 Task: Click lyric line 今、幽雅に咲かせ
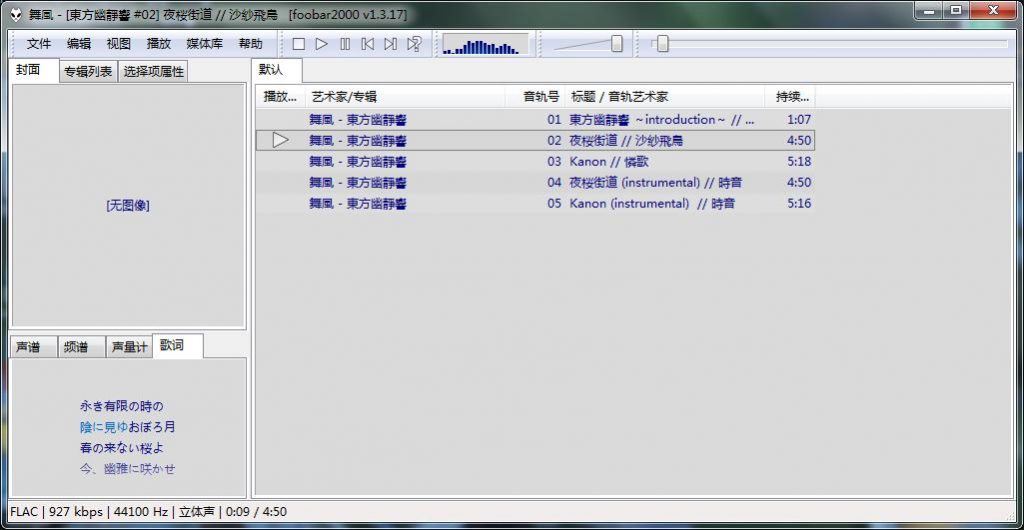tap(128, 469)
